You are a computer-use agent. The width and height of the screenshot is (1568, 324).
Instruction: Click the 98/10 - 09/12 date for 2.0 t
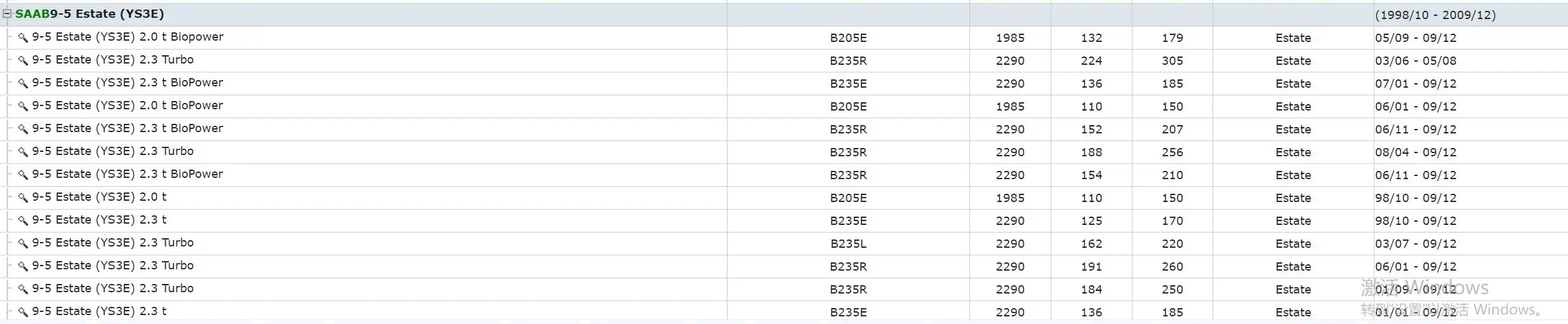click(1416, 198)
